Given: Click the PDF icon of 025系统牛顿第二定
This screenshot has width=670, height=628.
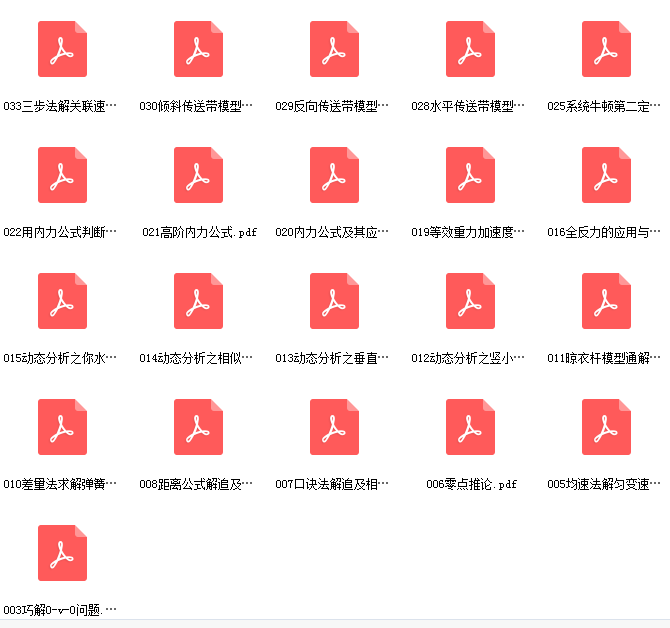Looking at the screenshot, I should (606, 49).
